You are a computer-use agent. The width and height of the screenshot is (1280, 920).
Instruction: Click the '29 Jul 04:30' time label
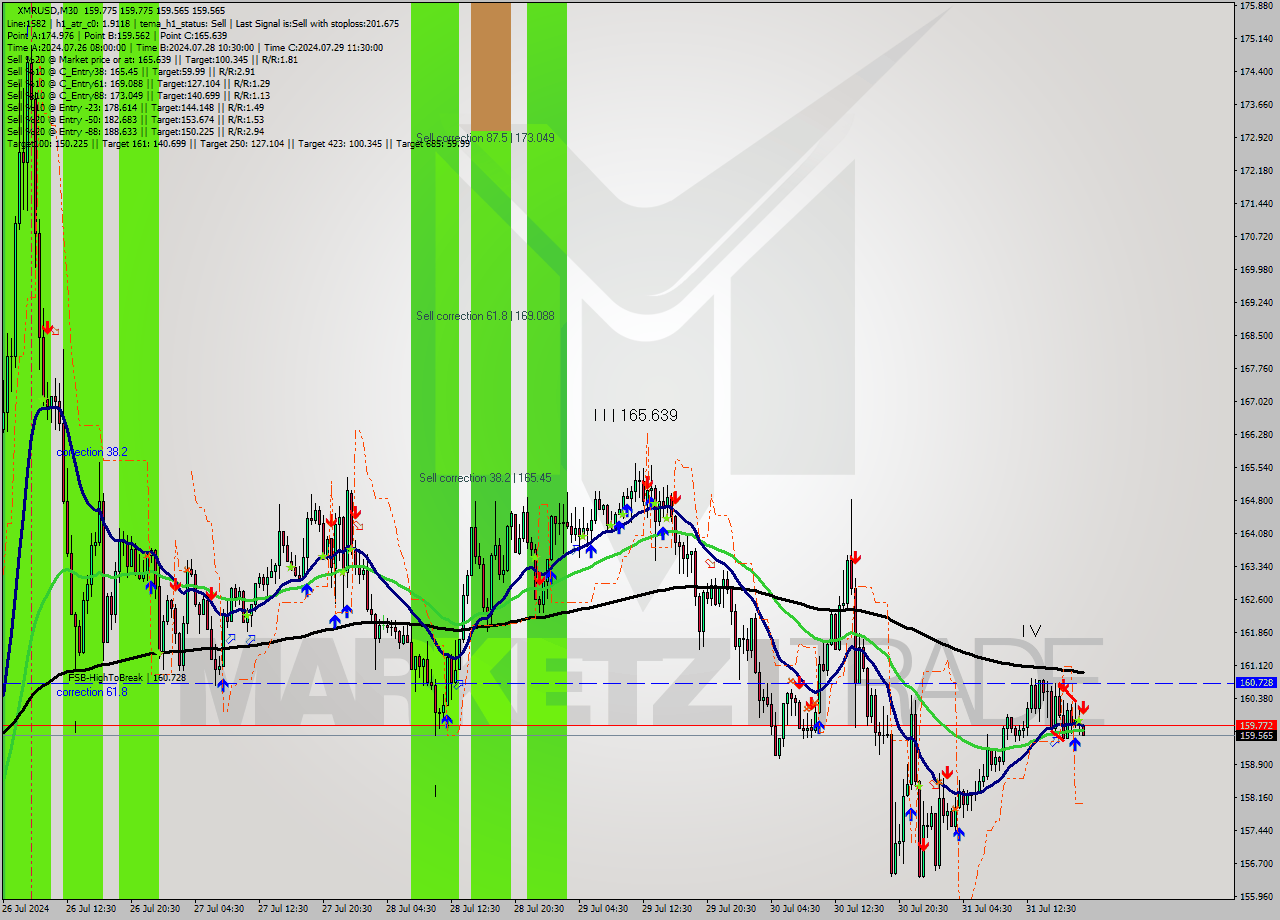coord(603,909)
